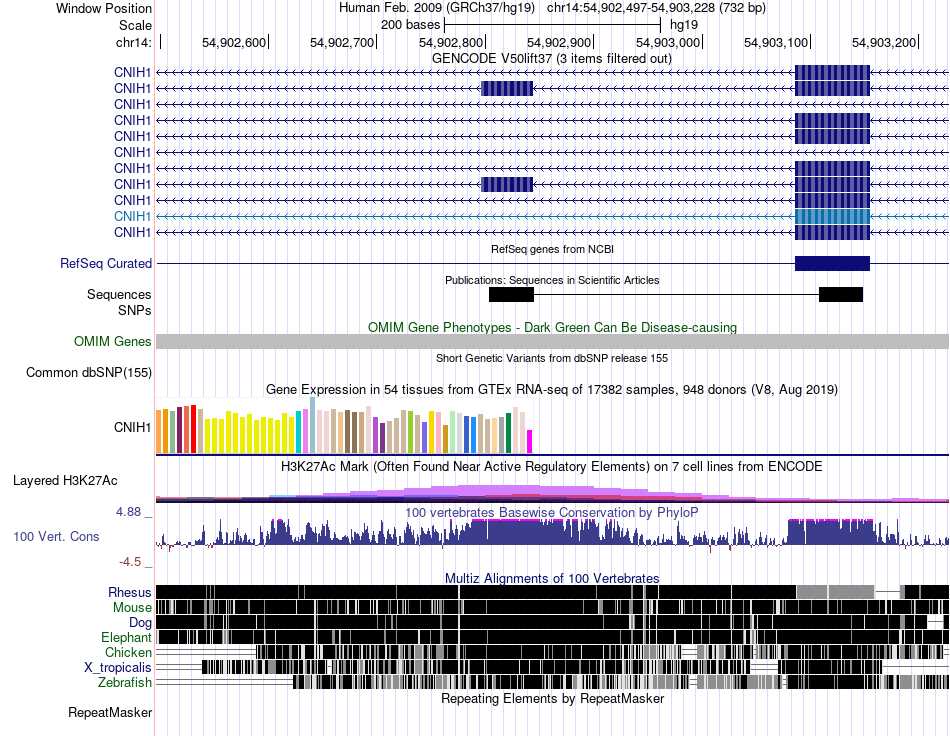Image resolution: width=950 pixels, height=736 pixels.
Task: Open Repeating Elements by RepeatMasker title
Action: pyautogui.click(x=552, y=699)
